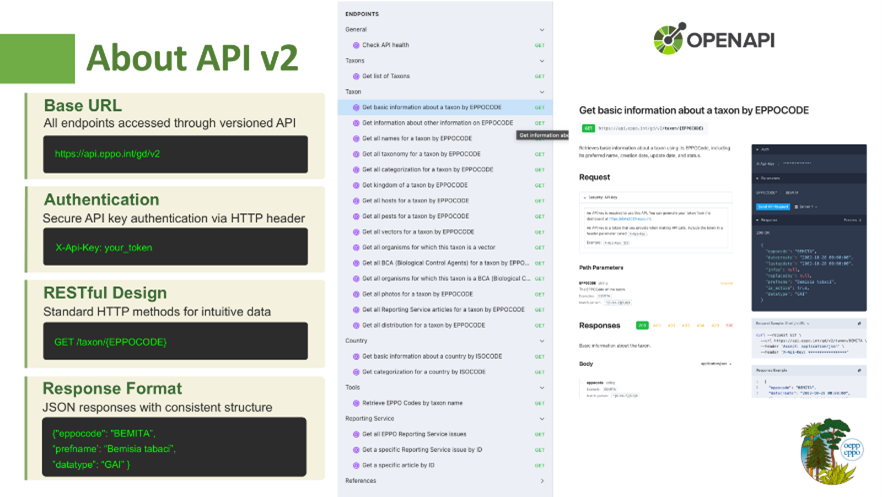This screenshot has width=882, height=497.
Task: Click the copy icon on Response Example panel
Action: (859, 370)
